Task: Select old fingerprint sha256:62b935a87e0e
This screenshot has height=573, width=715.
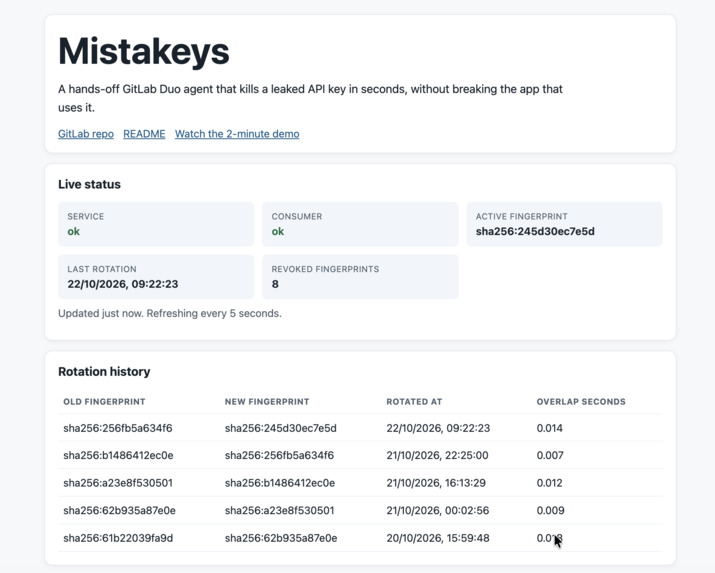Action: (119, 511)
